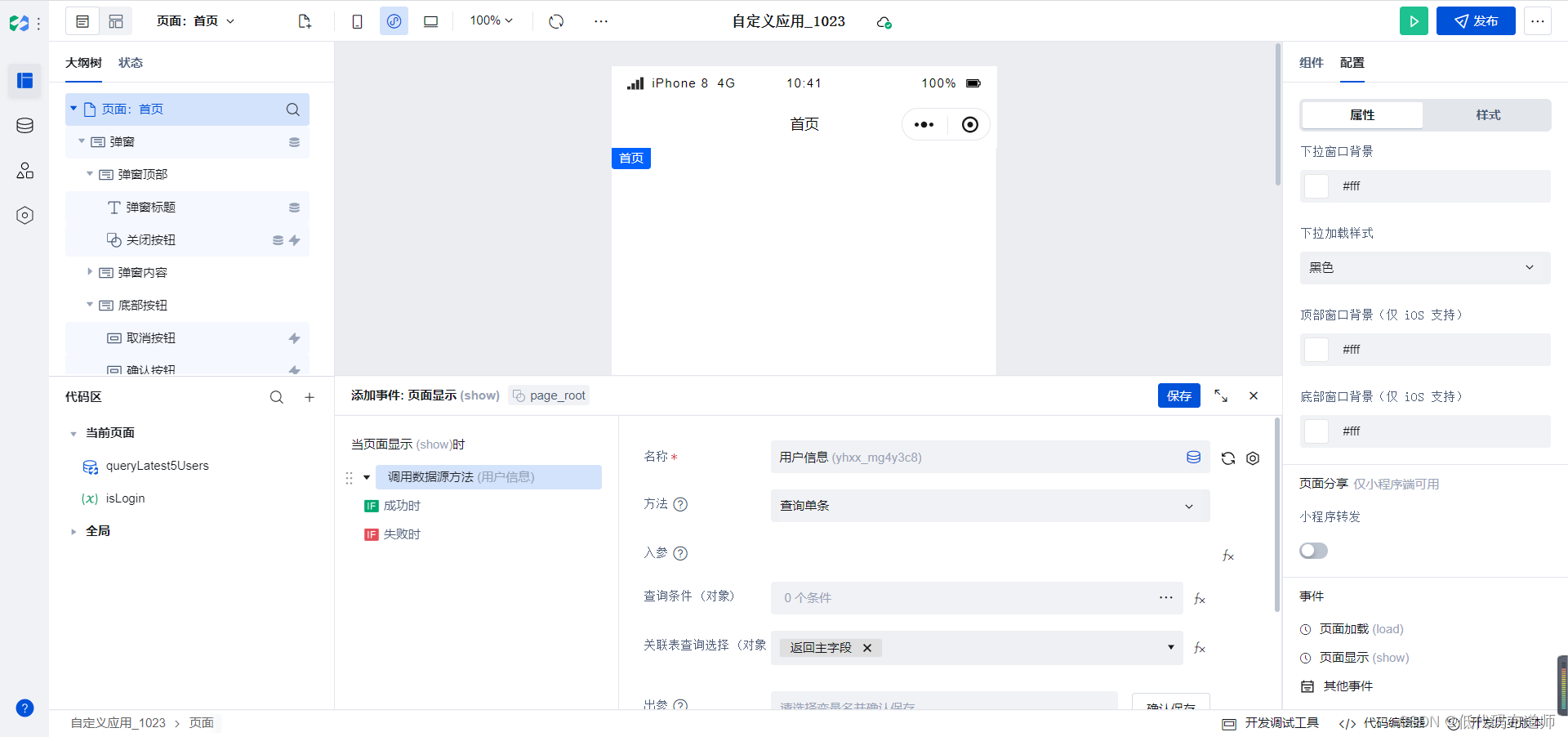Click the 查询条件 field showing 0 个条件
Image resolution: width=1568 pixels, height=737 pixels.
[x=977, y=598]
